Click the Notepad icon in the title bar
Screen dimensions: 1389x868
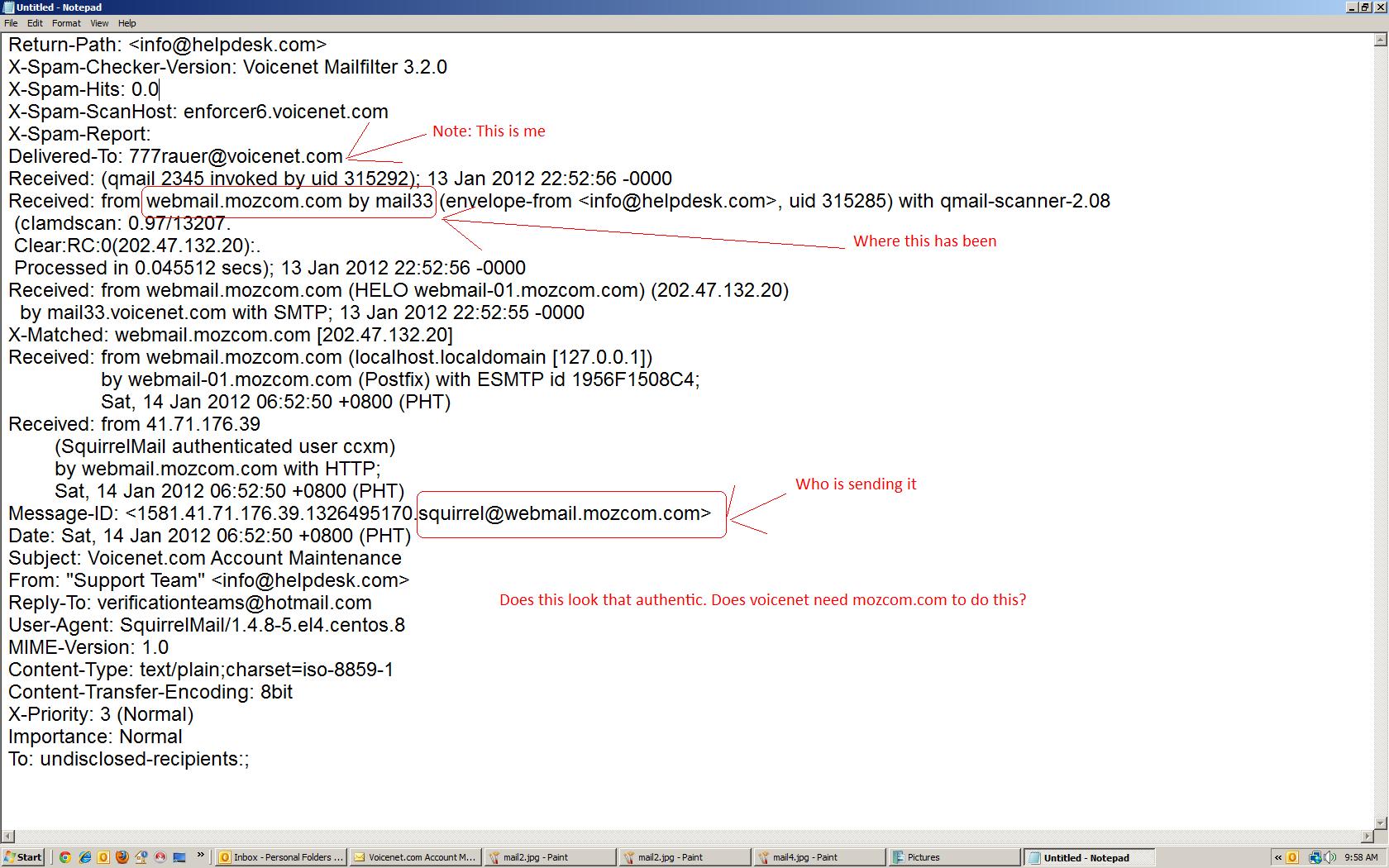pyautogui.click(x=8, y=7)
